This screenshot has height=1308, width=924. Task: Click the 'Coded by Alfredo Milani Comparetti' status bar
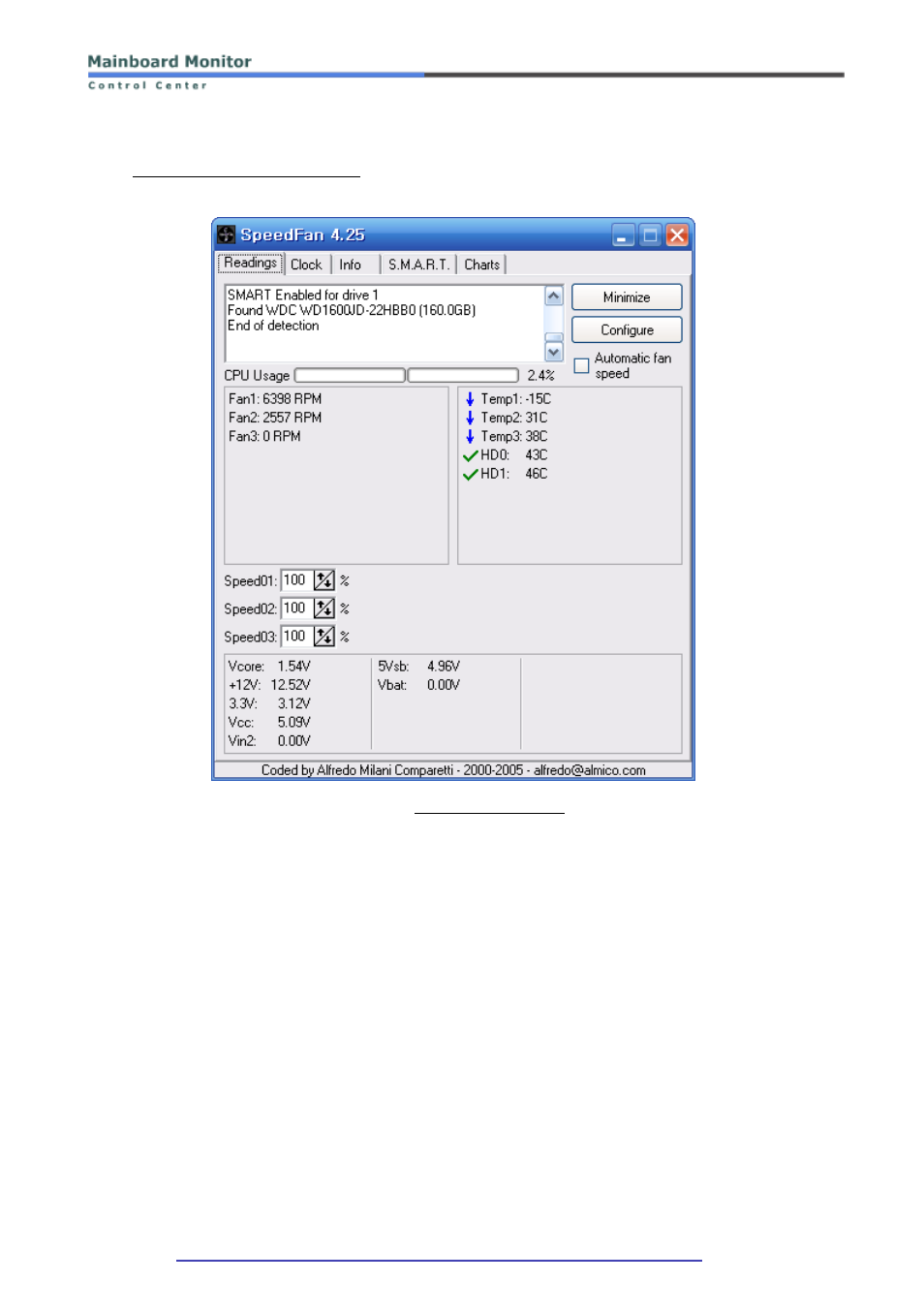[x=453, y=770]
